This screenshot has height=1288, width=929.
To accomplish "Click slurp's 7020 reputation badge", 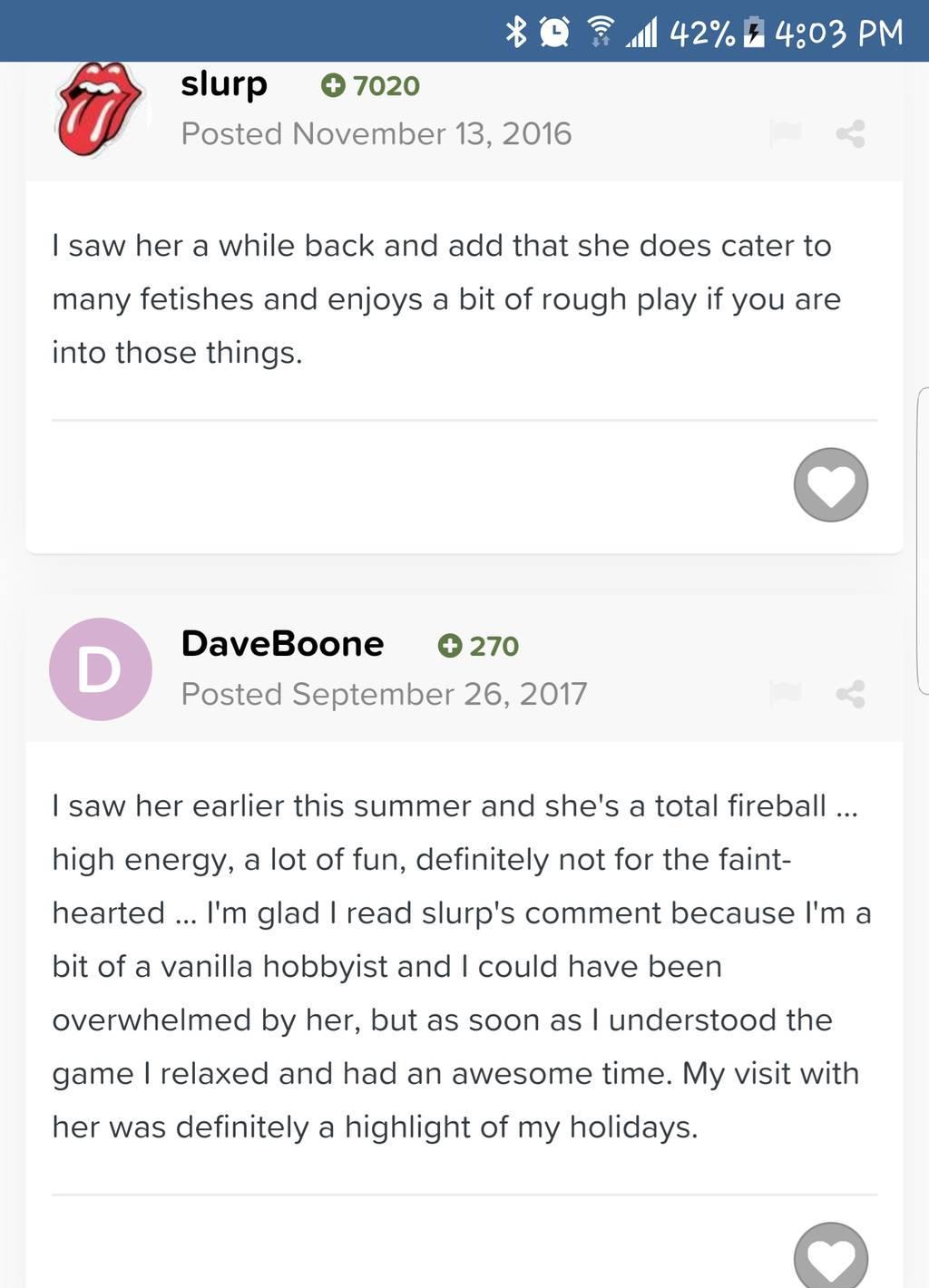I will [370, 85].
